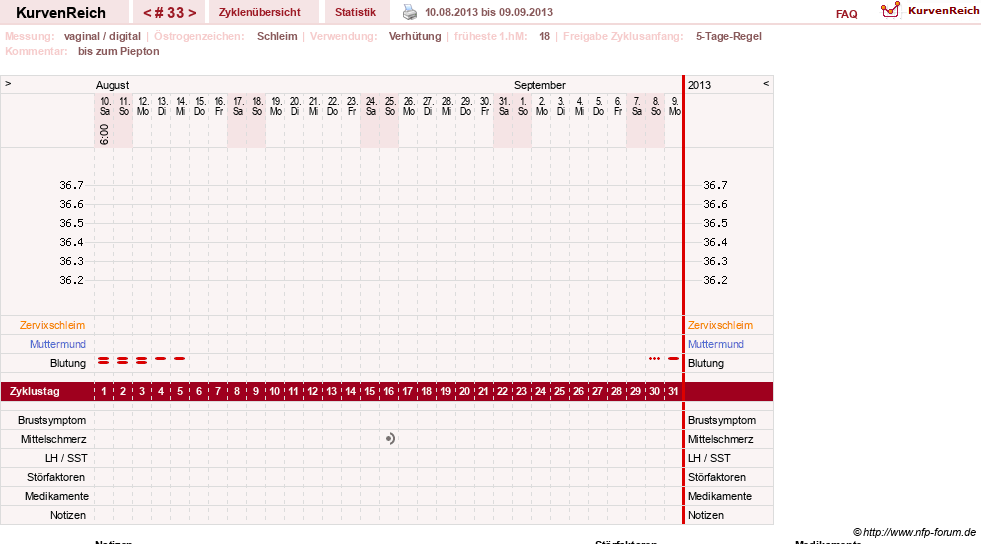981x544 pixels.
Task: Click the '5-Tage-Regel' value
Action: point(728,36)
